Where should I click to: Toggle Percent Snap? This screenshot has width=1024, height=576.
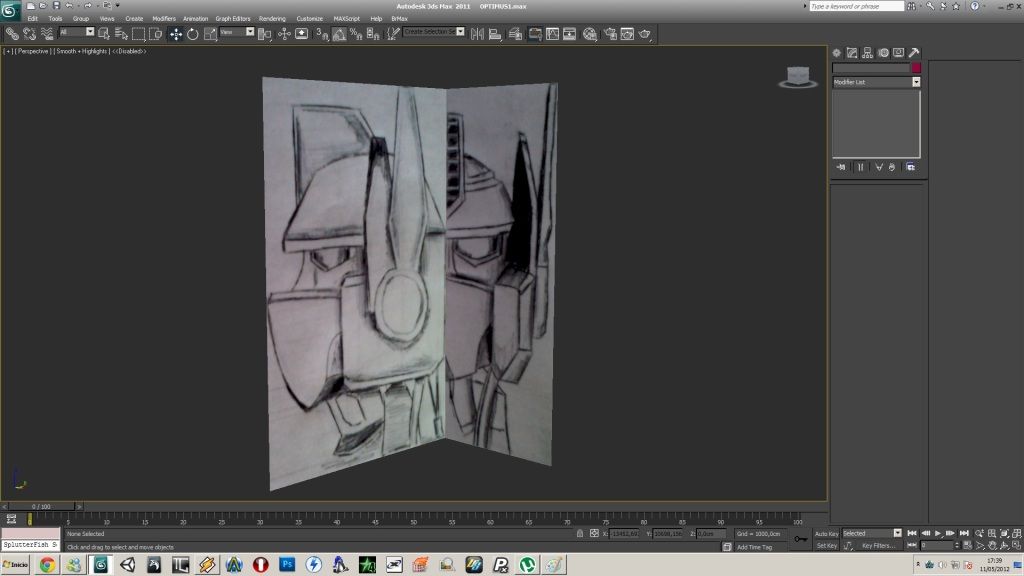click(356, 34)
